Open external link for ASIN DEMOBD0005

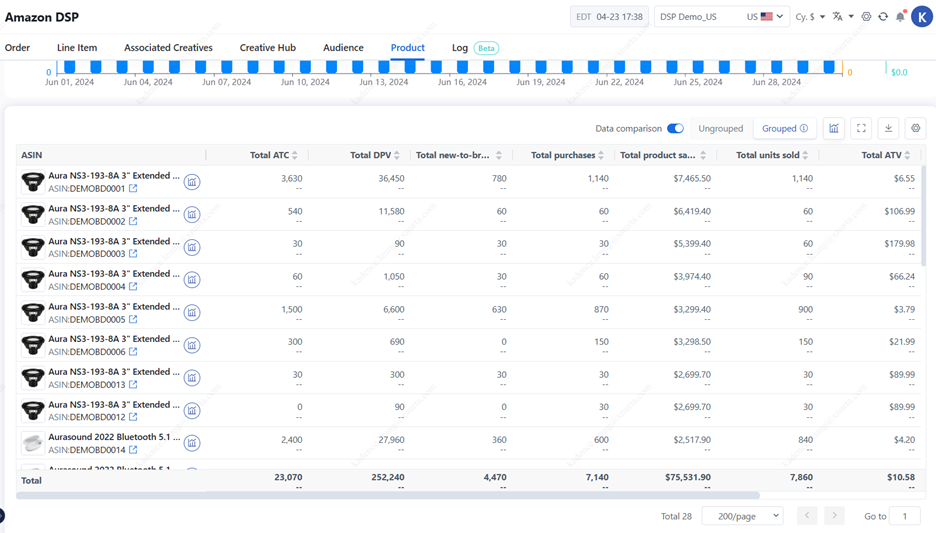[133, 320]
